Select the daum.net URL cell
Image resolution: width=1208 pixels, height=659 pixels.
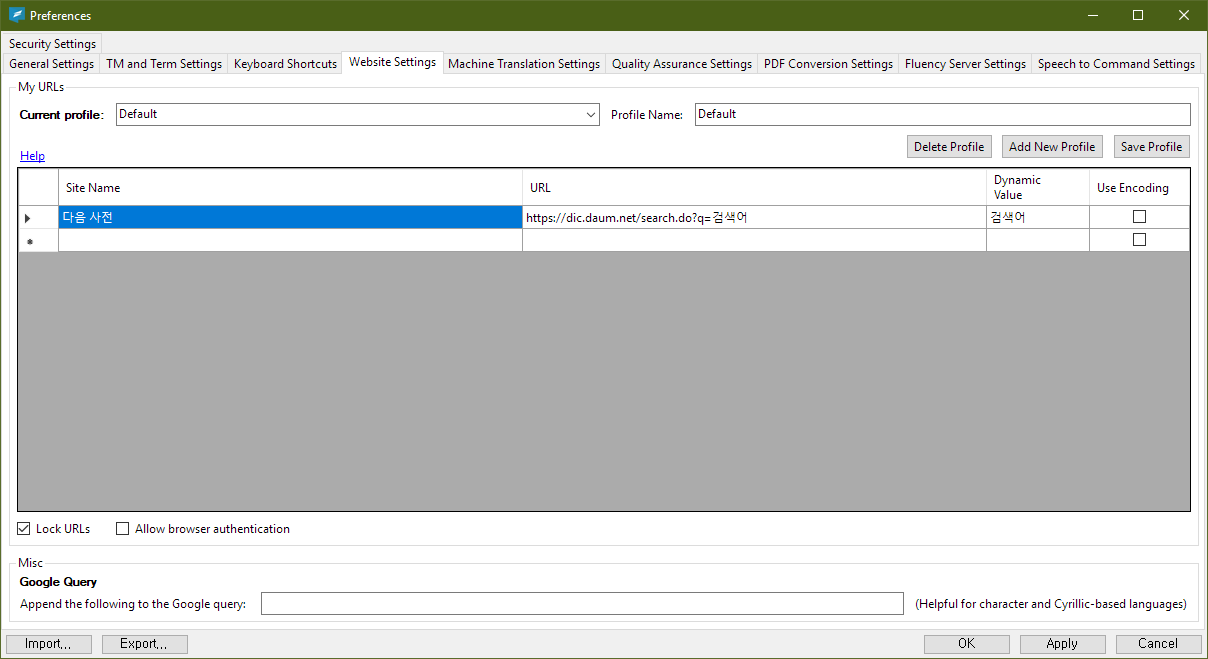[753, 218]
